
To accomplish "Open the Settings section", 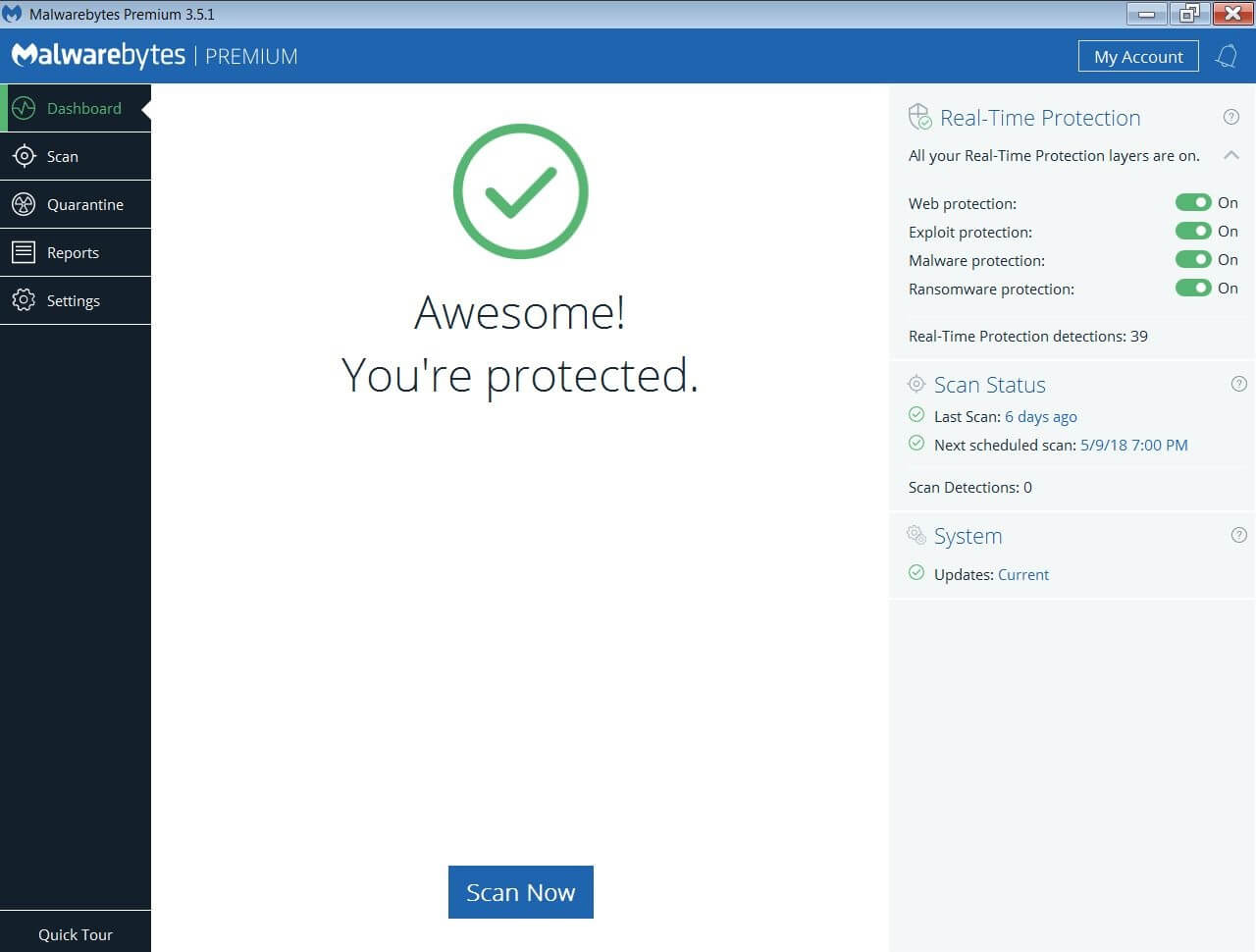I will click(76, 300).
